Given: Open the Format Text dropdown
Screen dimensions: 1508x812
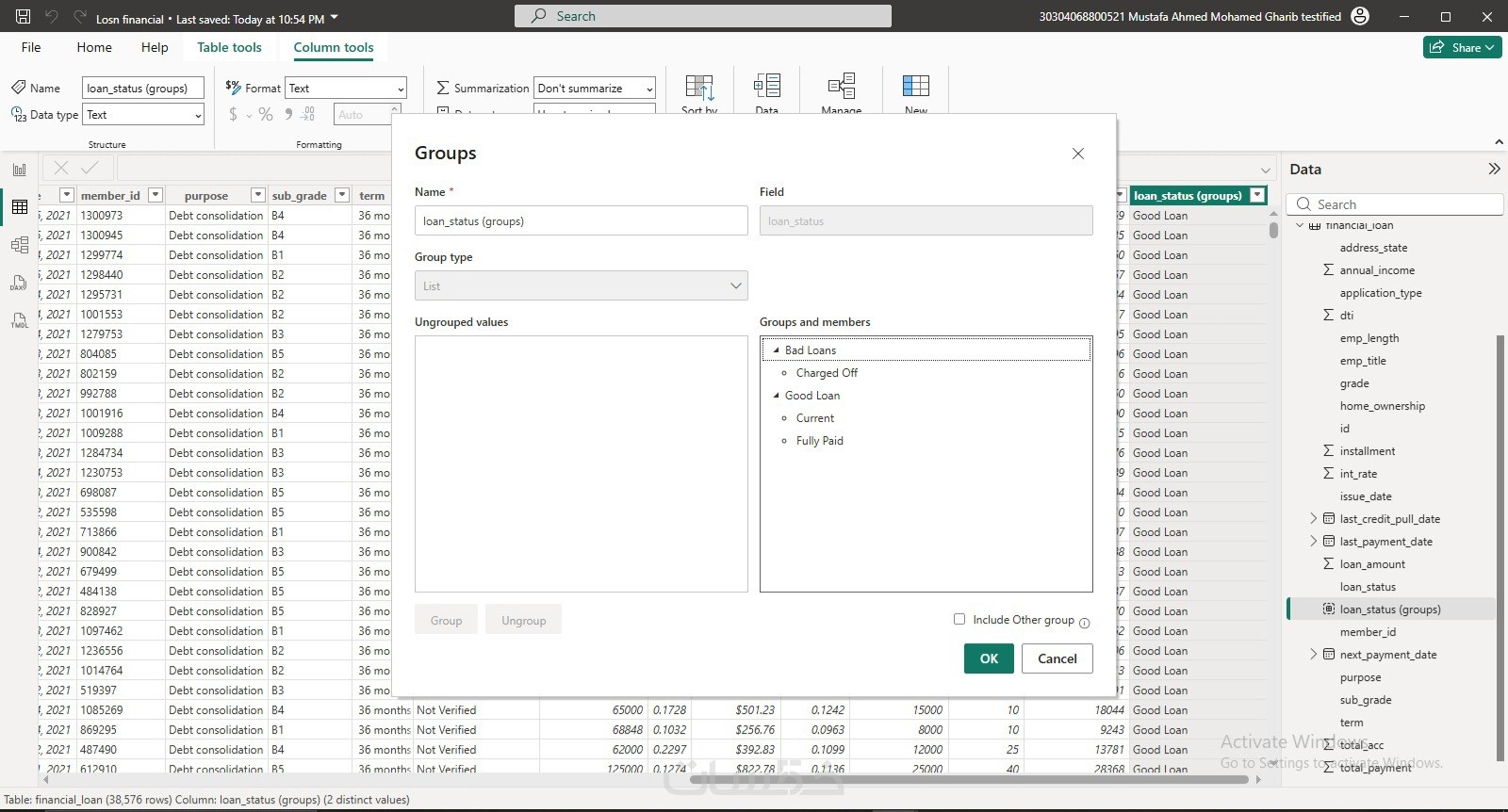Looking at the screenshot, I should click(346, 88).
